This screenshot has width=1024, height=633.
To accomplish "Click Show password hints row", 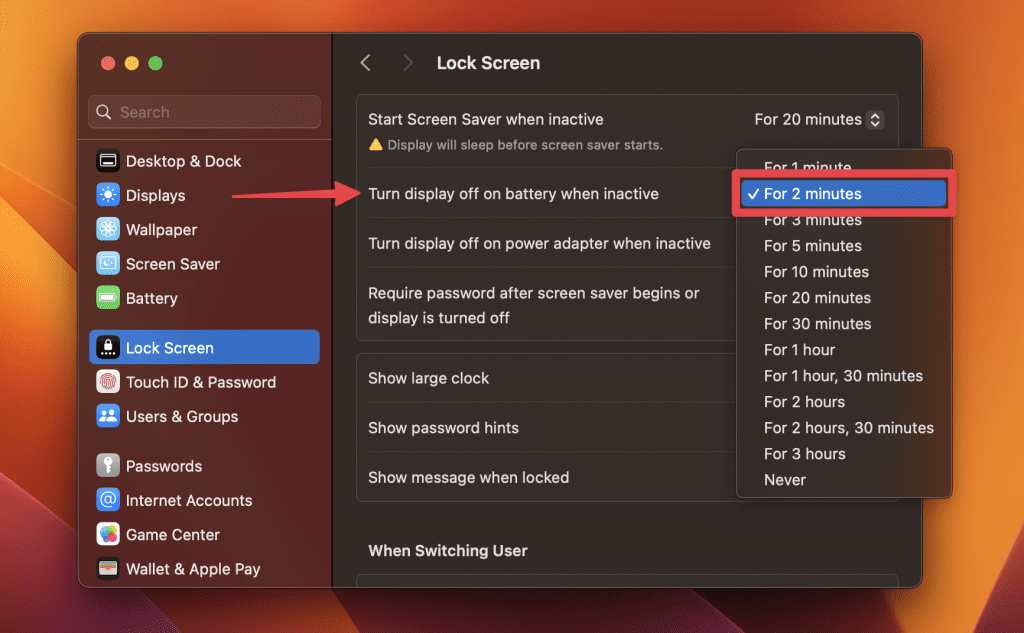I will (x=443, y=428).
